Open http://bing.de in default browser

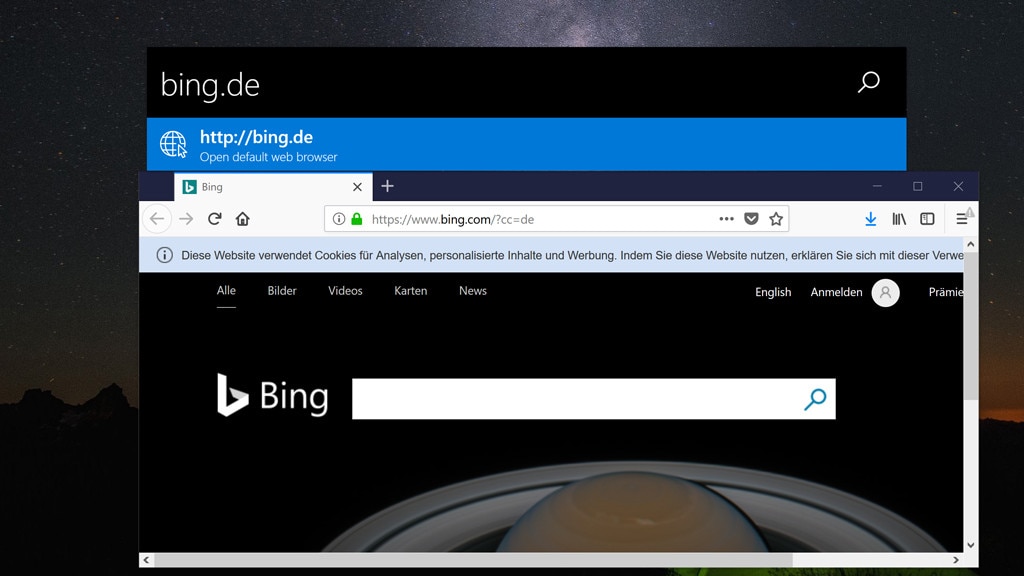pos(400,144)
